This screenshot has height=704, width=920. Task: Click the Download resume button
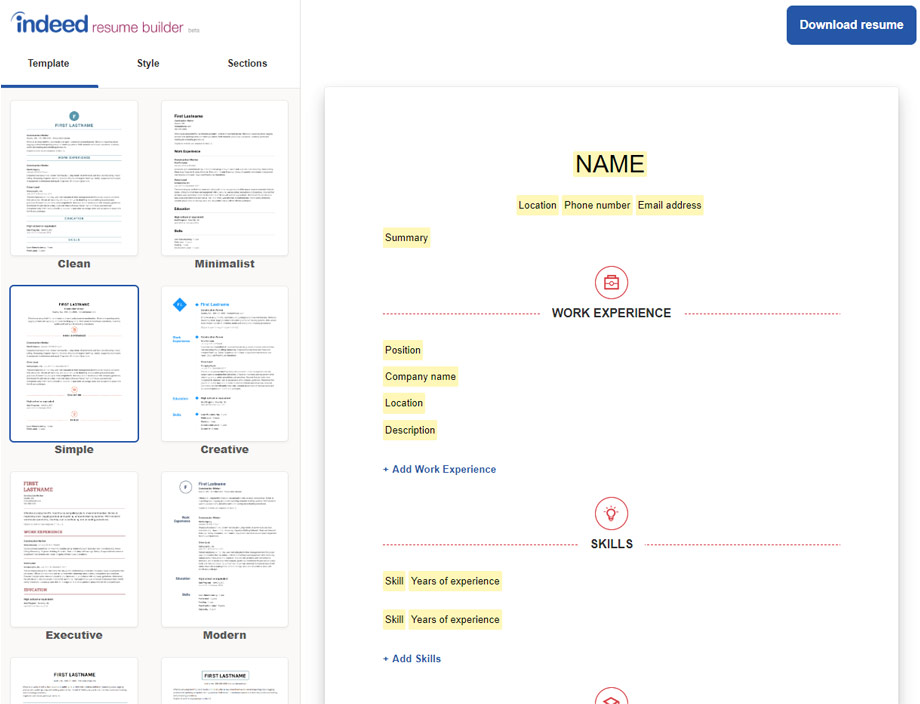tap(851, 25)
